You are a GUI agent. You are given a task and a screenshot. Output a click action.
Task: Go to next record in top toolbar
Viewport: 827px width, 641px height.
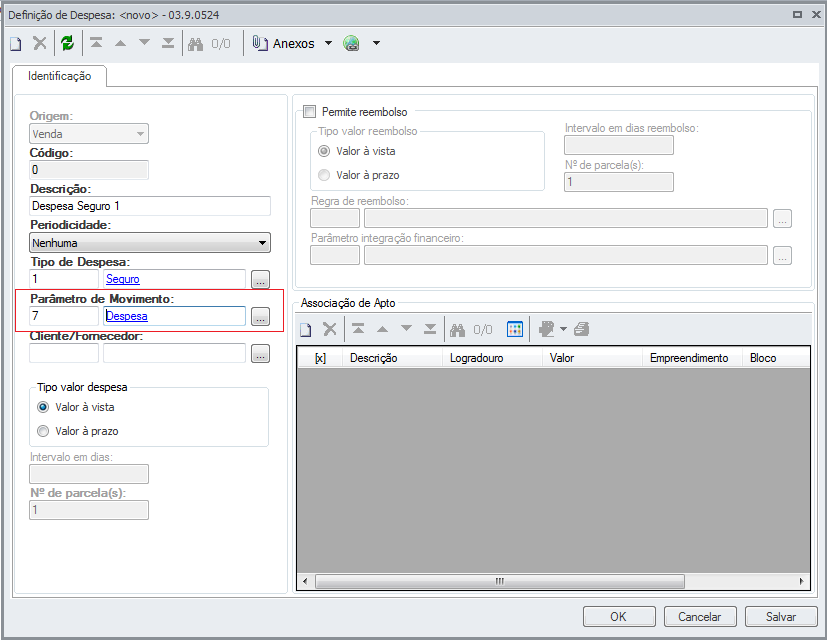click(144, 43)
